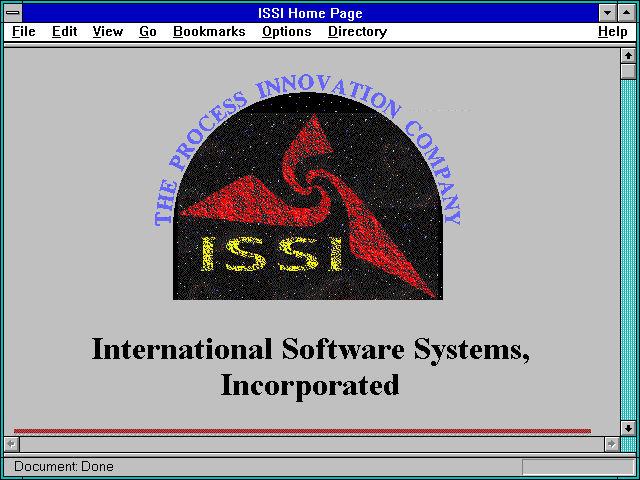This screenshot has width=640, height=480.
Task: Click the vertical scrollbar thumb
Action: point(628,71)
